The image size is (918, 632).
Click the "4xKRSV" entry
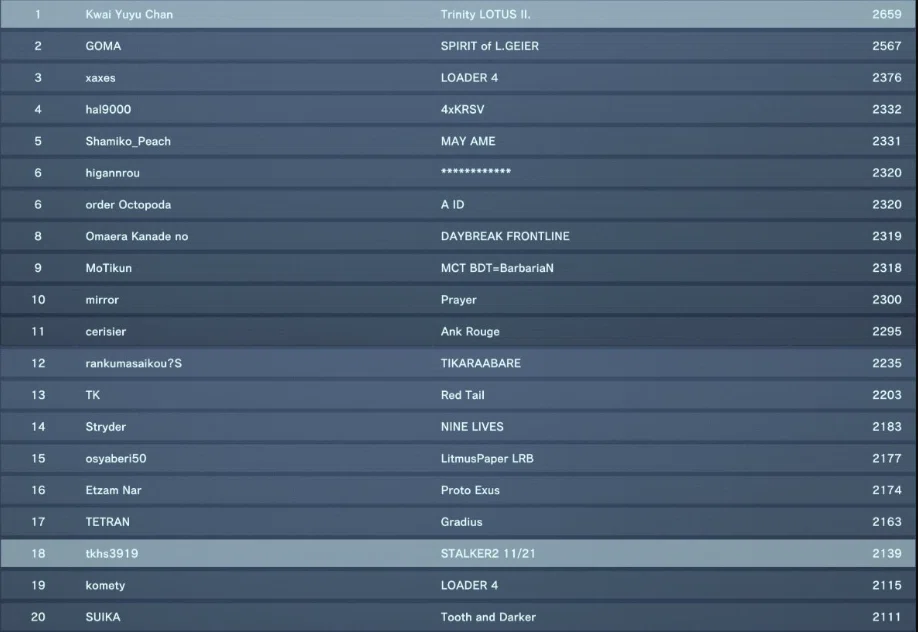[463, 110]
